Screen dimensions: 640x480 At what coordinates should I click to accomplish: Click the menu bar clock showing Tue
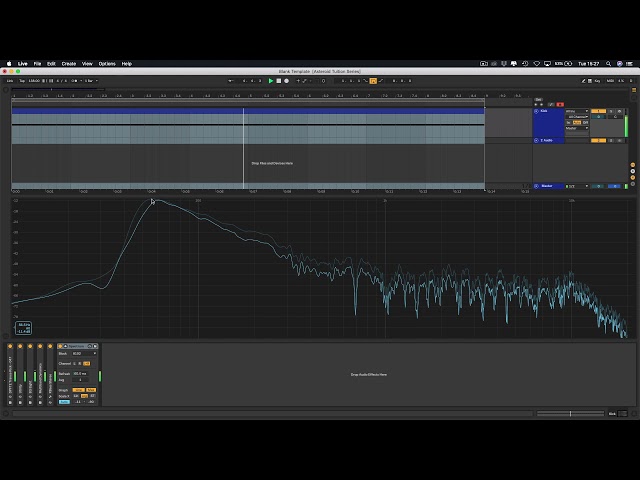(588, 64)
